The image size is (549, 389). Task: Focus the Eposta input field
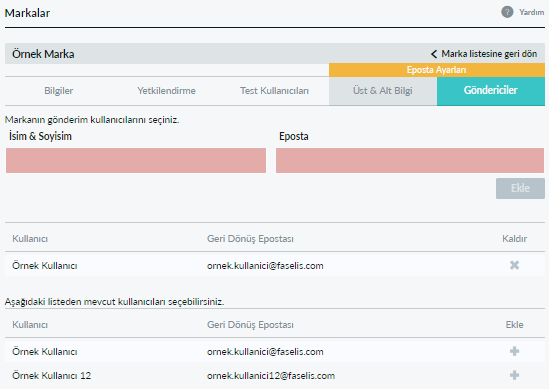tap(410, 160)
